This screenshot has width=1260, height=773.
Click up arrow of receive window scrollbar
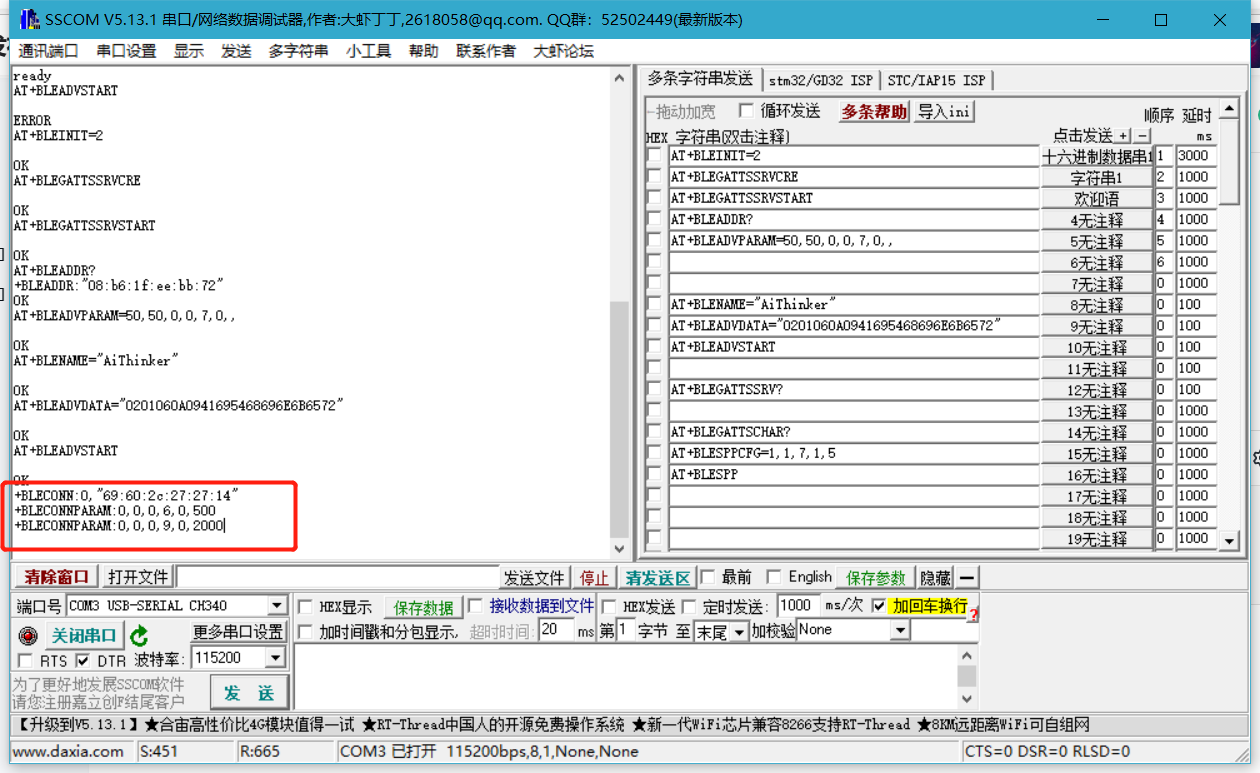click(620, 77)
